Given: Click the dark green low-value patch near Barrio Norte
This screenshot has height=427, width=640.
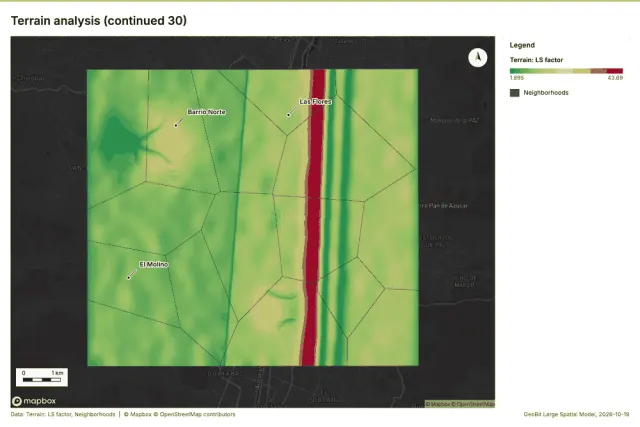Looking at the screenshot, I should point(119,141).
